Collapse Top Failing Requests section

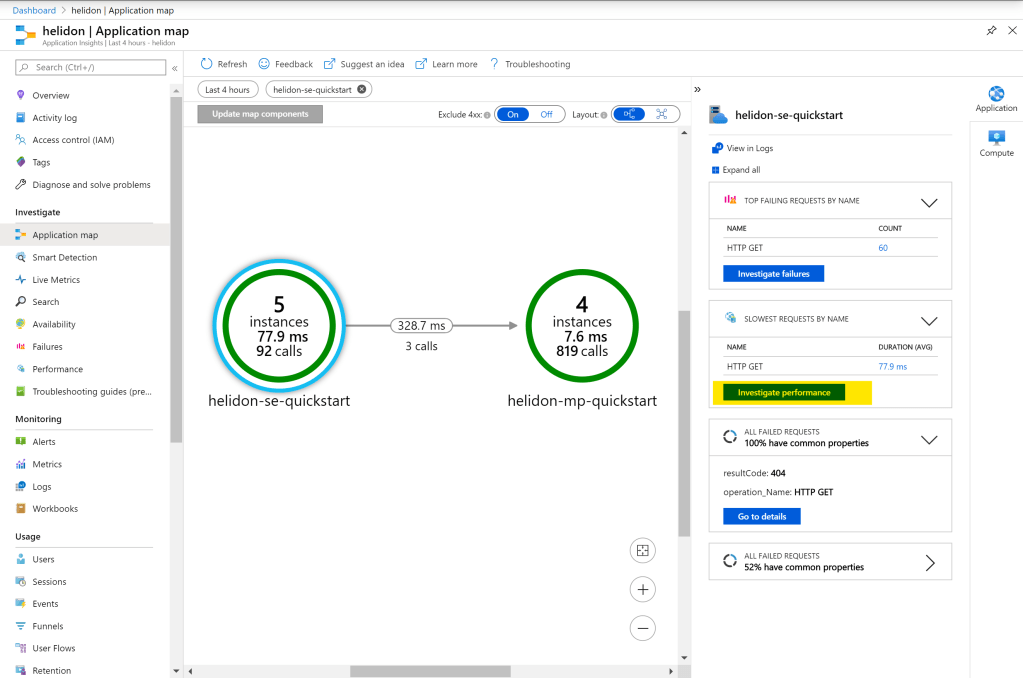click(x=928, y=202)
